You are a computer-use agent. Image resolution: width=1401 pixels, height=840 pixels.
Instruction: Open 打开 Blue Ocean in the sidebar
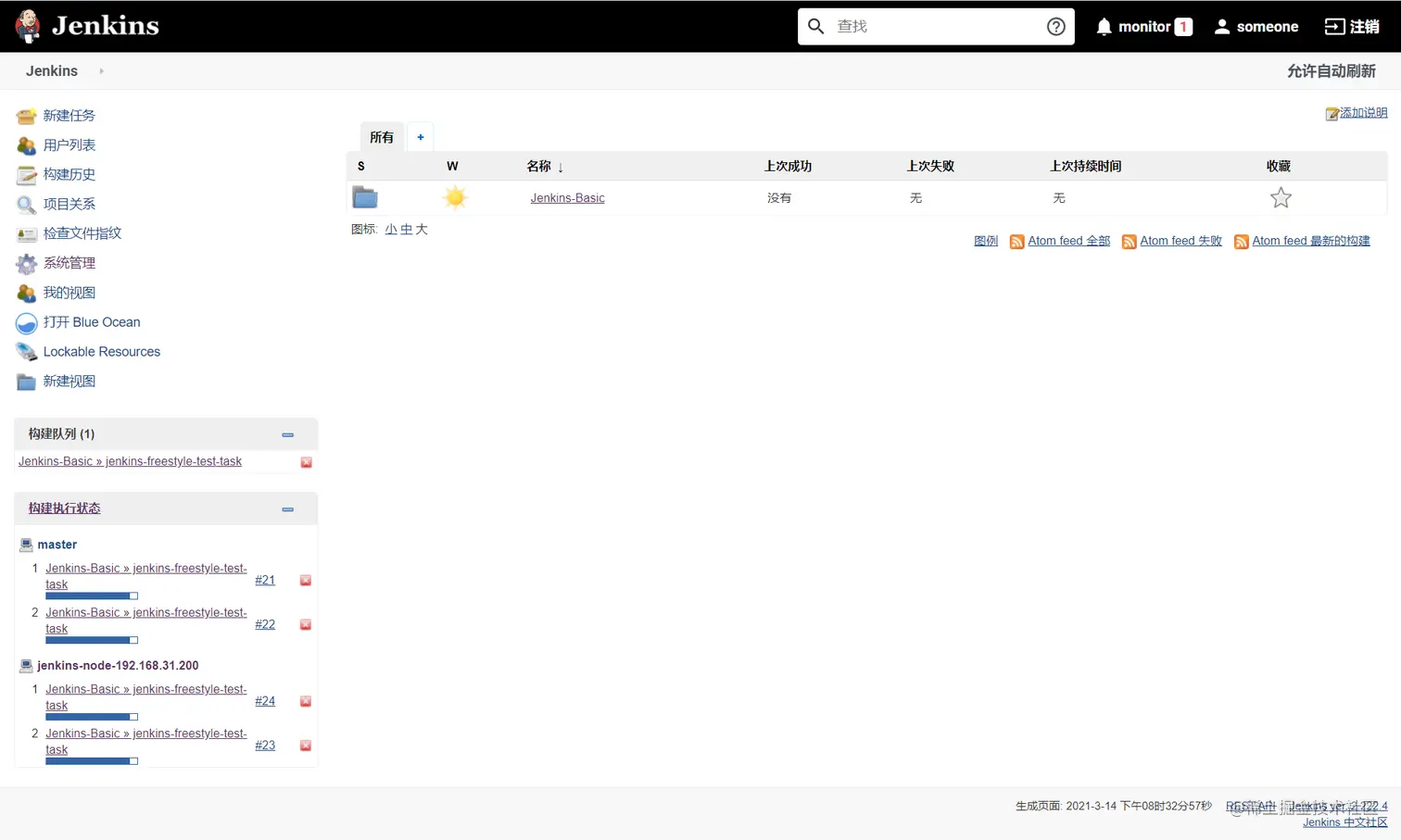point(92,322)
